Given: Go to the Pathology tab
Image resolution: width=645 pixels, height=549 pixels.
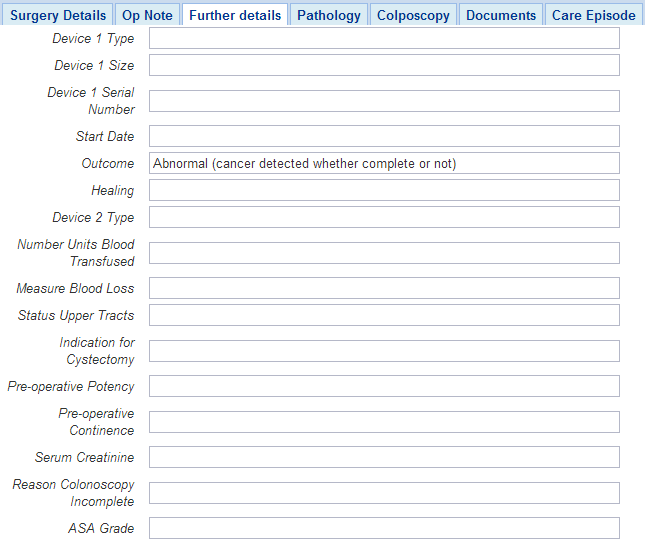Looking at the screenshot, I should click(329, 15).
